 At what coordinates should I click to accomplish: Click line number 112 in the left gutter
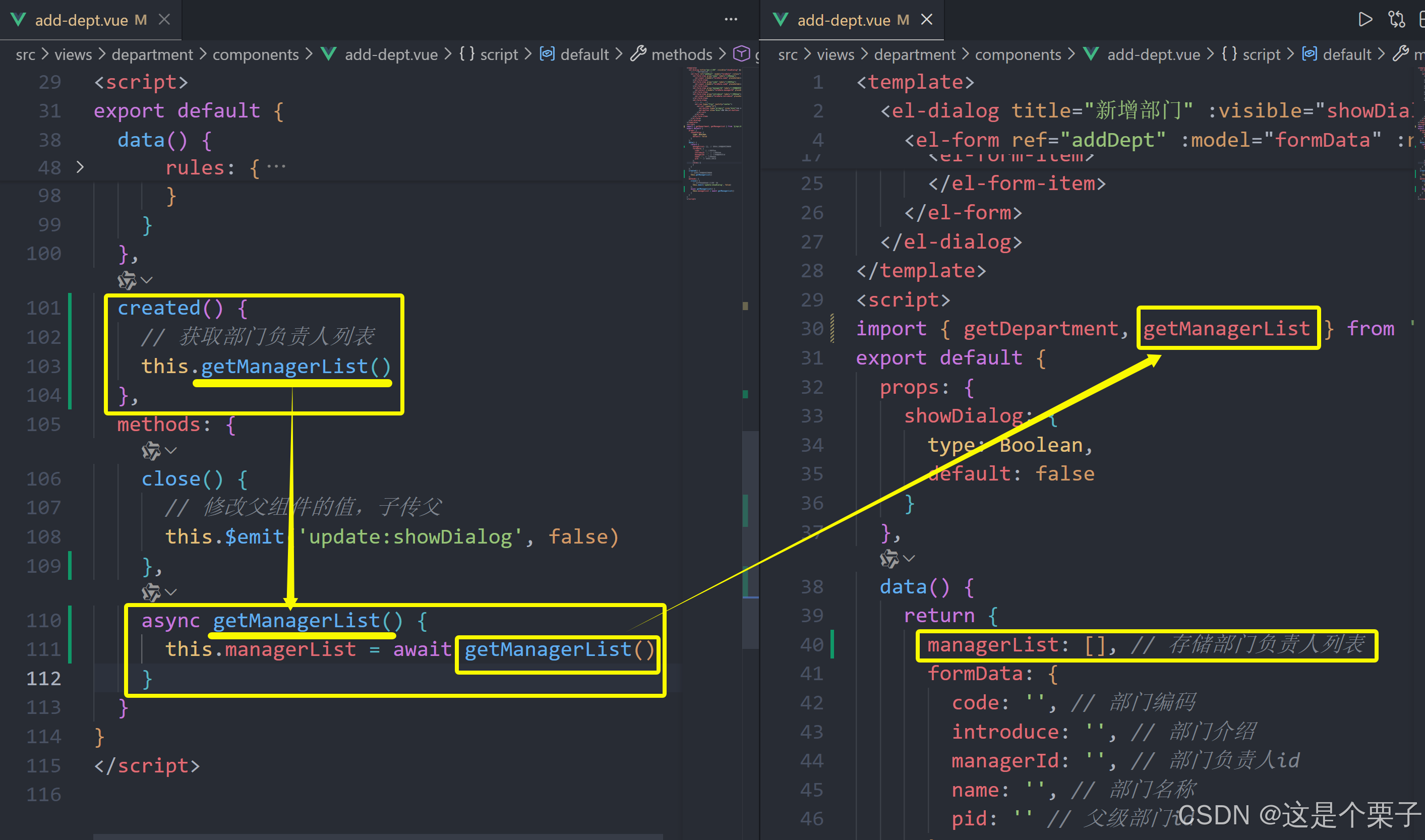coord(43,678)
